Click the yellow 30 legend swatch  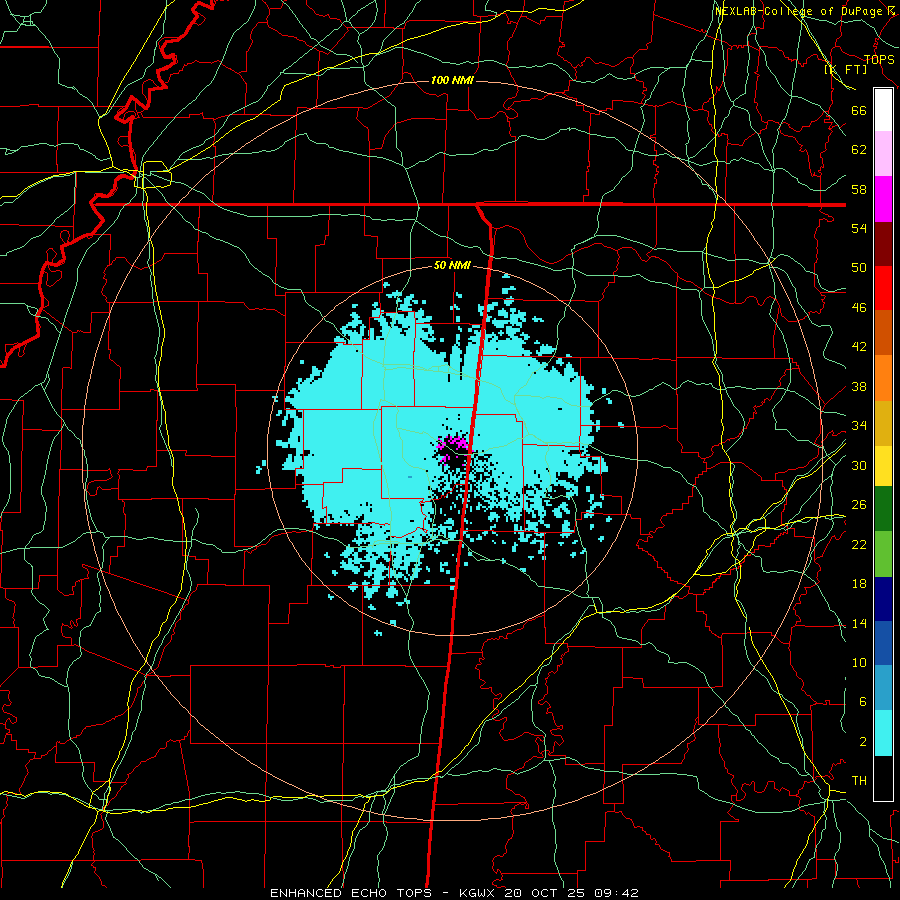[x=883, y=466]
